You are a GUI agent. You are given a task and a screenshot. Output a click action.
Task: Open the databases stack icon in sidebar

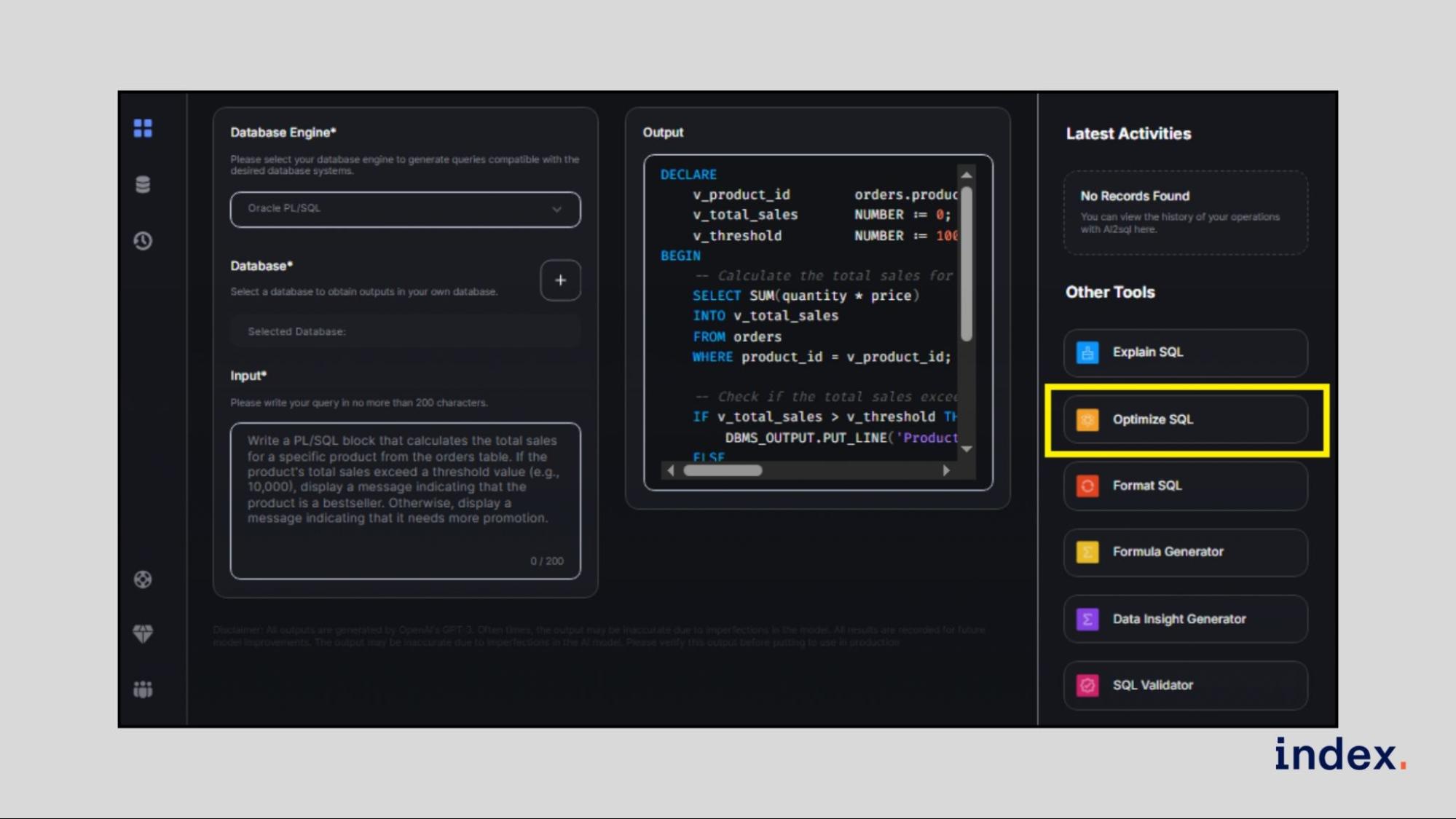[x=143, y=184]
